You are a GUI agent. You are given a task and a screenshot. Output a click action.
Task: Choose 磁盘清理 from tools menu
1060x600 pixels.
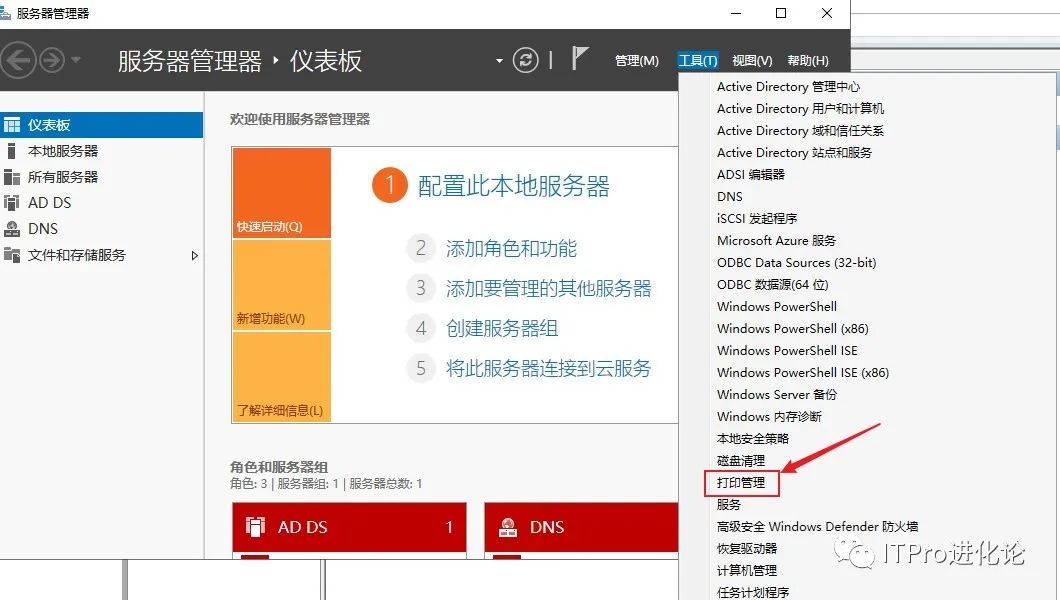tap(741, 461)
